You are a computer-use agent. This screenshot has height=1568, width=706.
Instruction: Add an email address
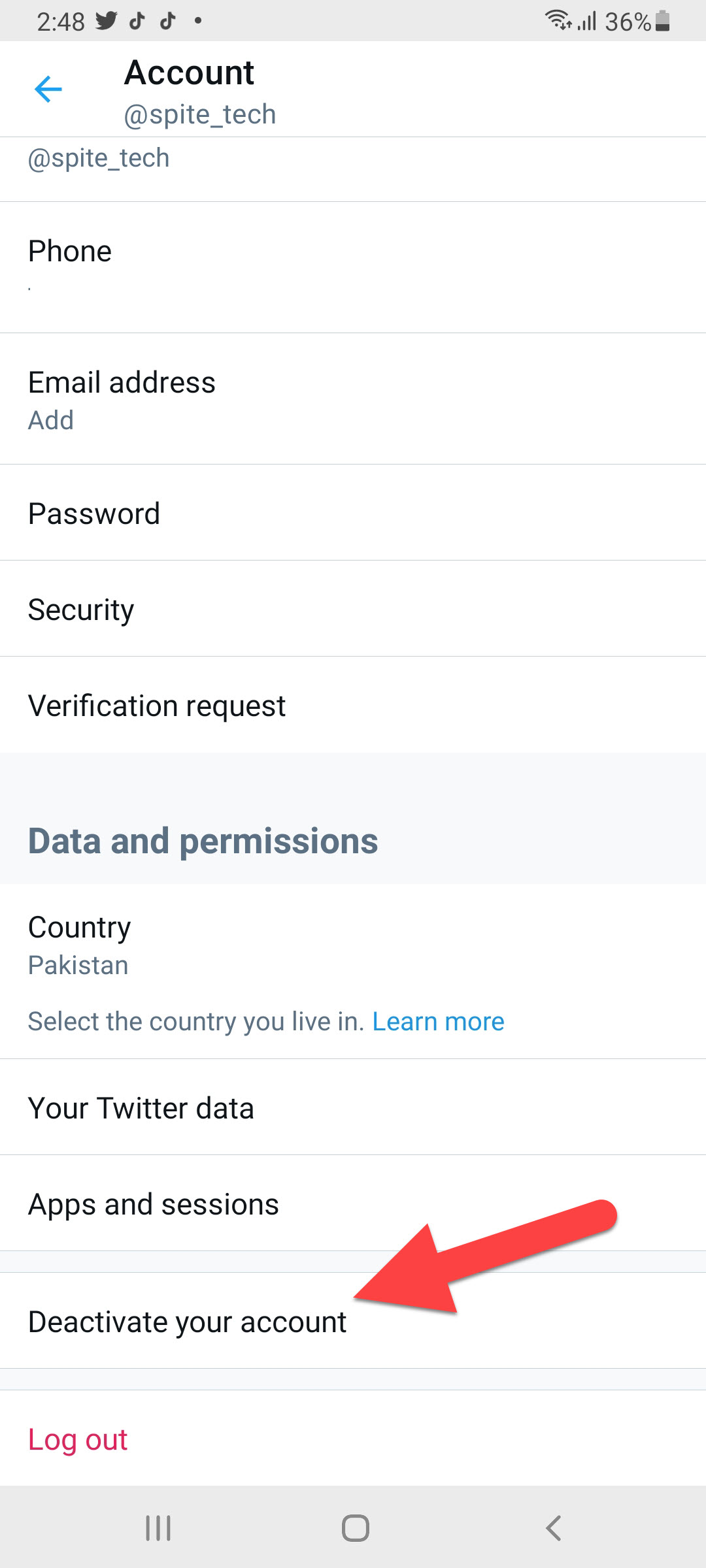[51, 420]
